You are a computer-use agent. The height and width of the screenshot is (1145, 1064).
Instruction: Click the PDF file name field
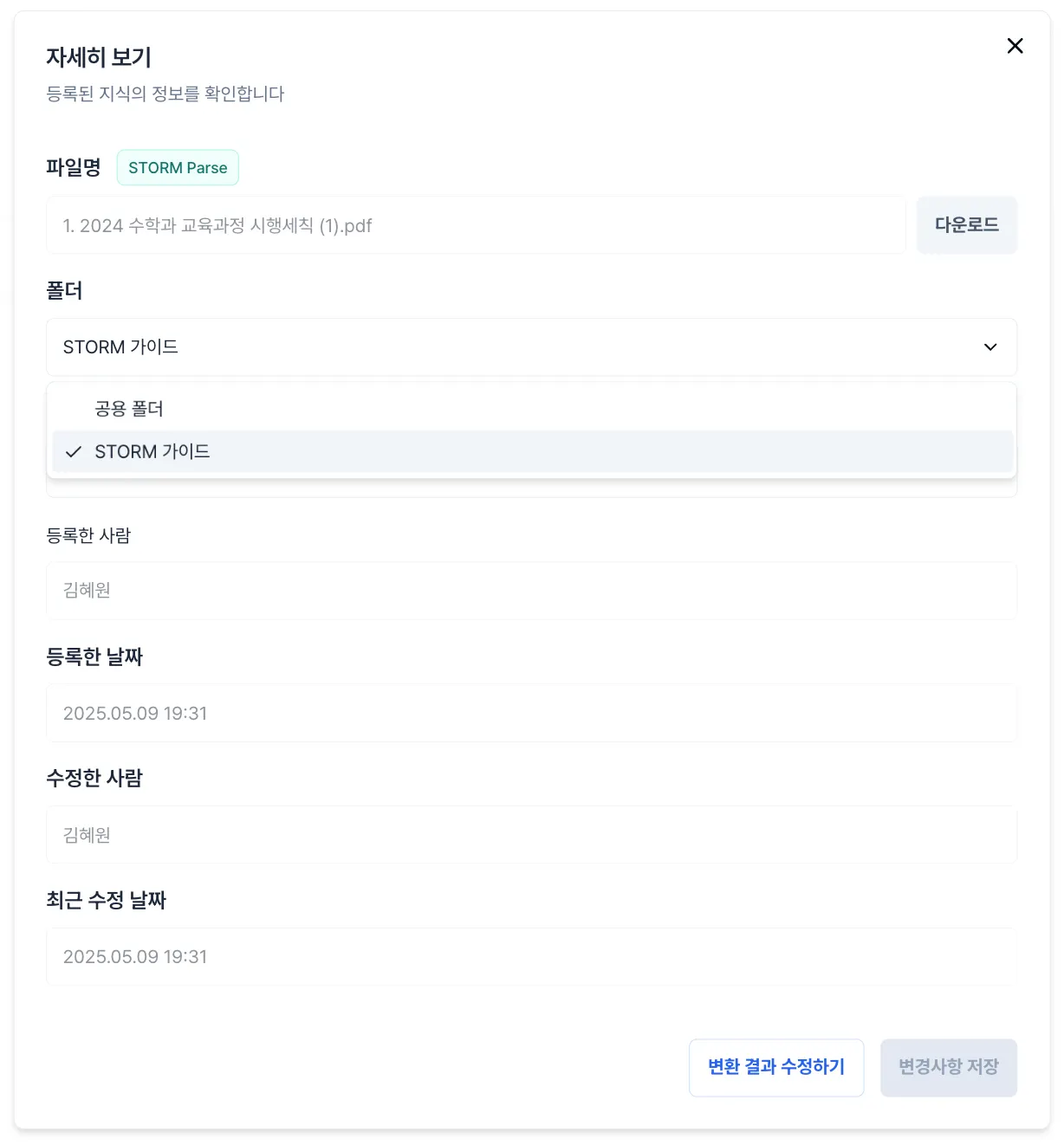(476, 226)
